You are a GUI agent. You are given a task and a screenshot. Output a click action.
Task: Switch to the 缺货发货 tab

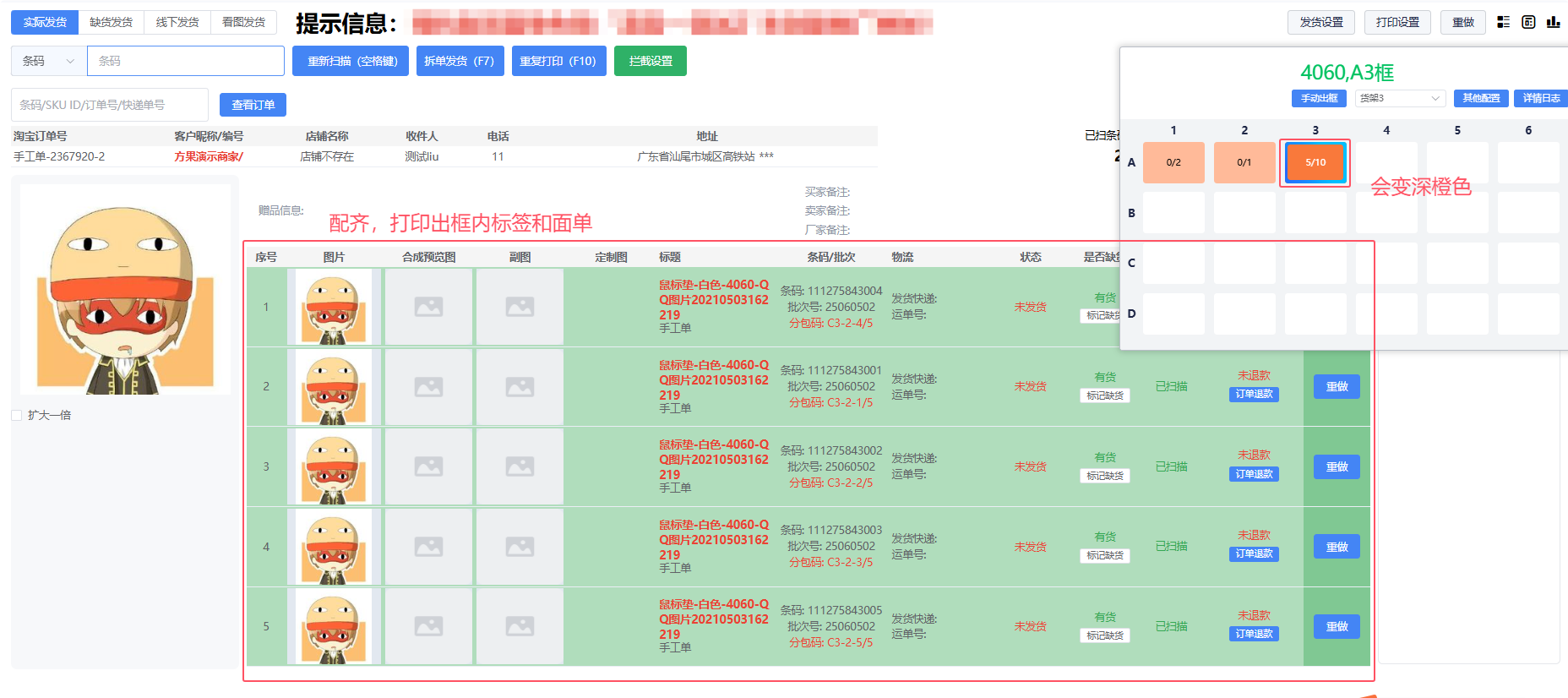(111, 22)
